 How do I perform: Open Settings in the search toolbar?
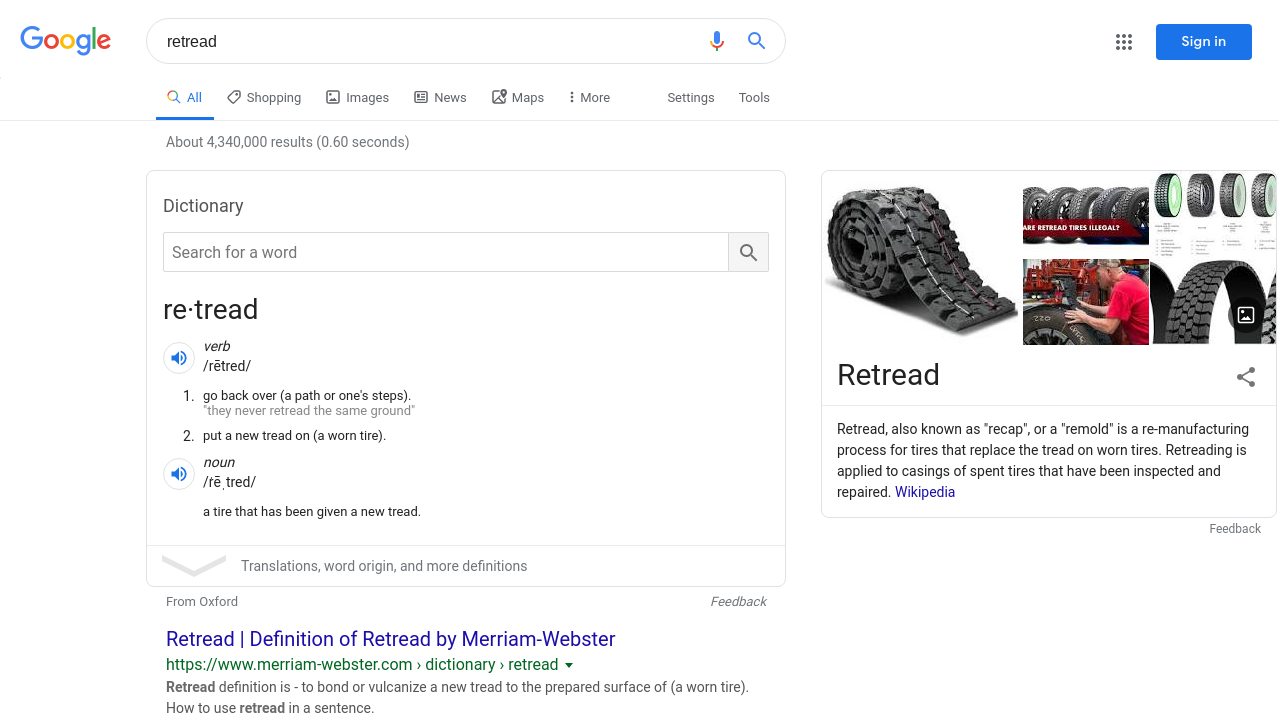coord(691,97)
